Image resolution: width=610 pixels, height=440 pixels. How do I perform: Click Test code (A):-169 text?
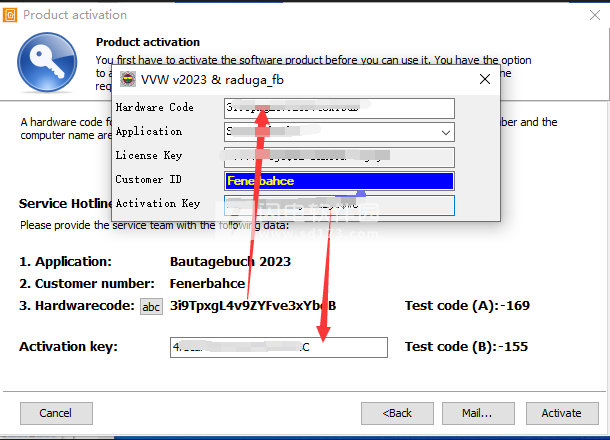[x=467, y=306]
